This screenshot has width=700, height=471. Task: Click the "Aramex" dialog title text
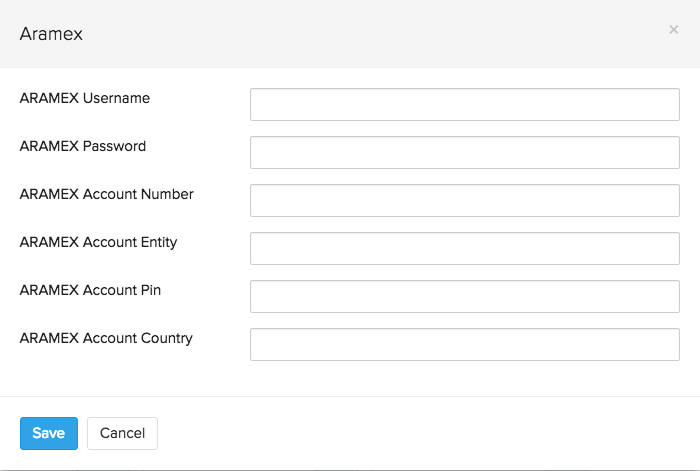[51, 34]
